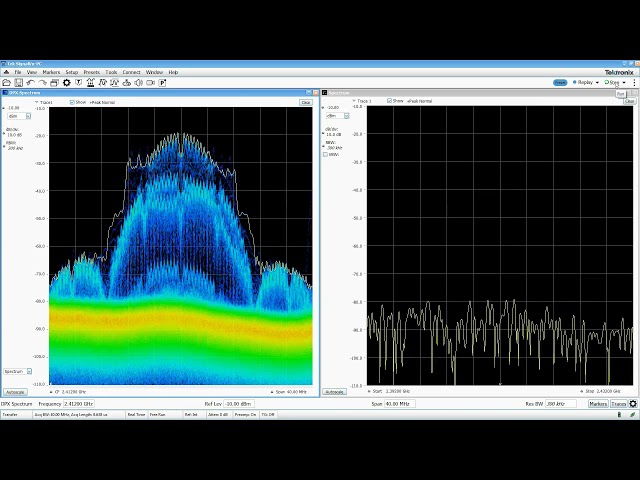The height and width of the screenshot is (480, 640).
Task: Click the Undo arrow icon
Action: [x=30, y=83]
